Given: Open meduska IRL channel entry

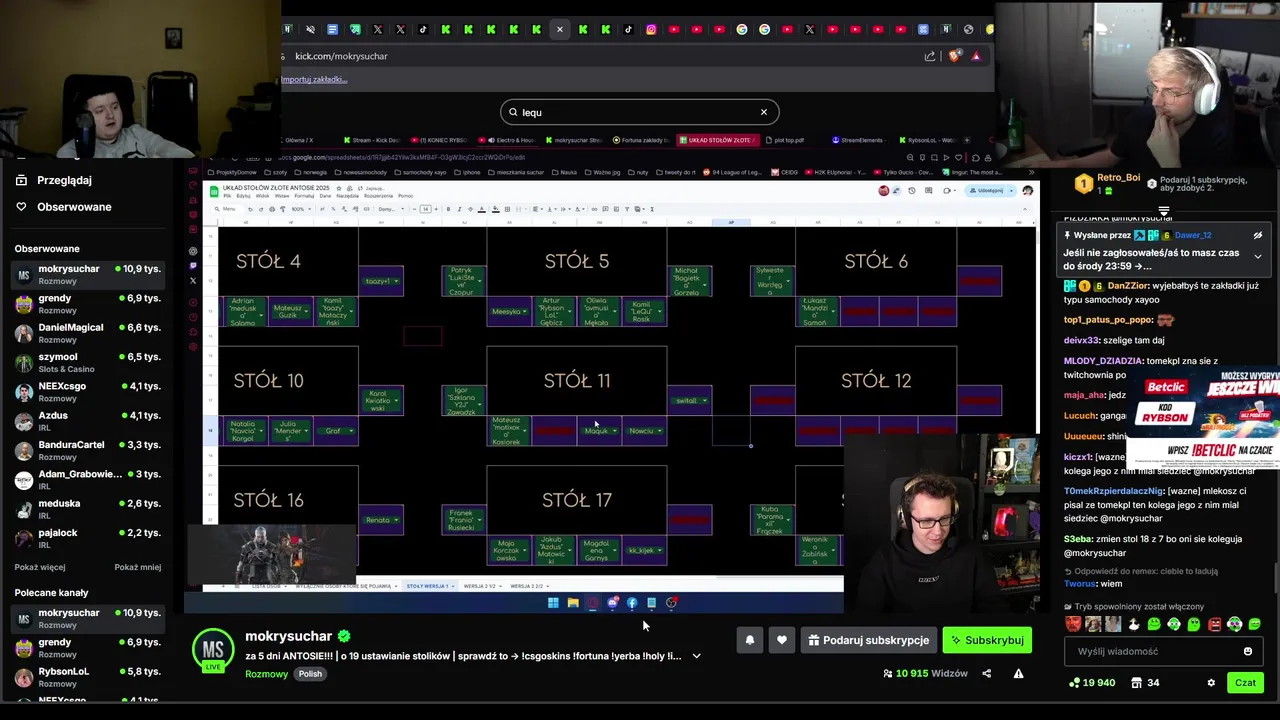Looking at the screenshot, I should (88, 508).
